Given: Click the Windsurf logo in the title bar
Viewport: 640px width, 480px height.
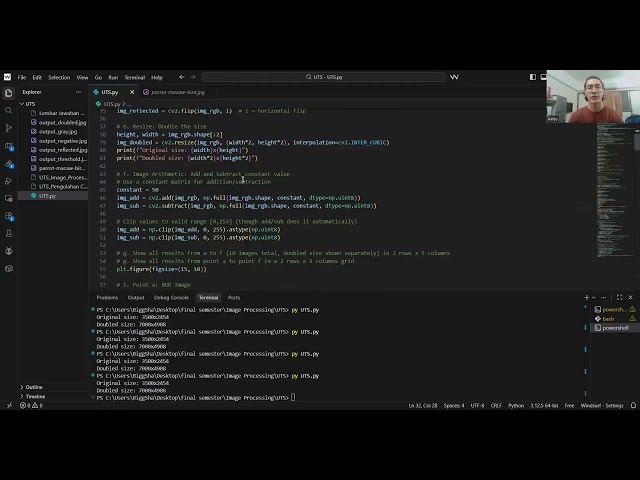Looking at the screenshot, I should click(x=7, y=77).
